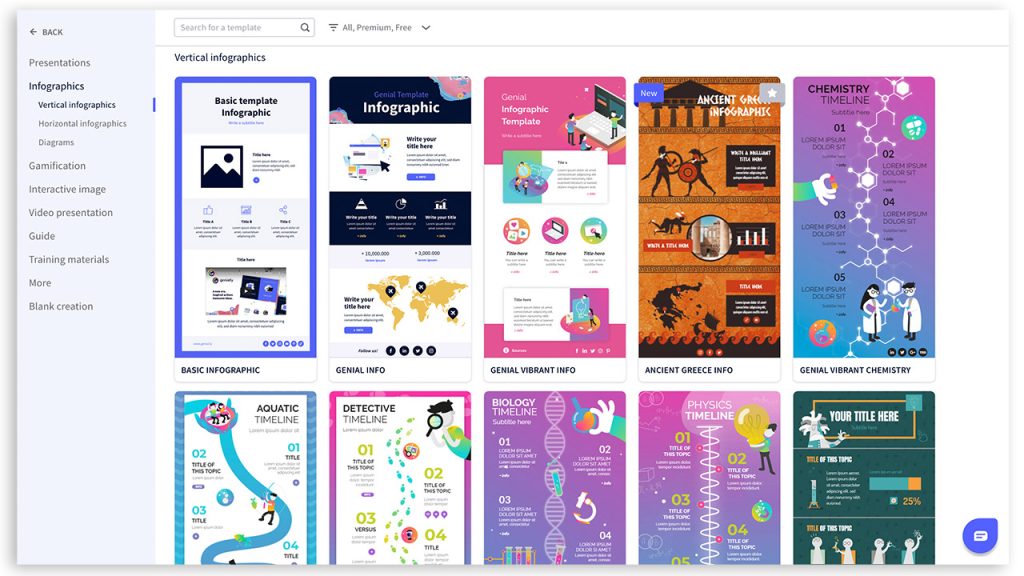
Task: Click the 'GENIAL VIBRANT INFO' caption
Action: [533, 370]
